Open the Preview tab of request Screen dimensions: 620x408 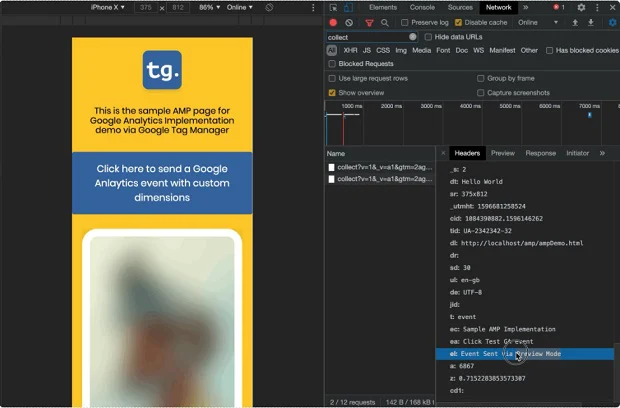tap(503, 153)
